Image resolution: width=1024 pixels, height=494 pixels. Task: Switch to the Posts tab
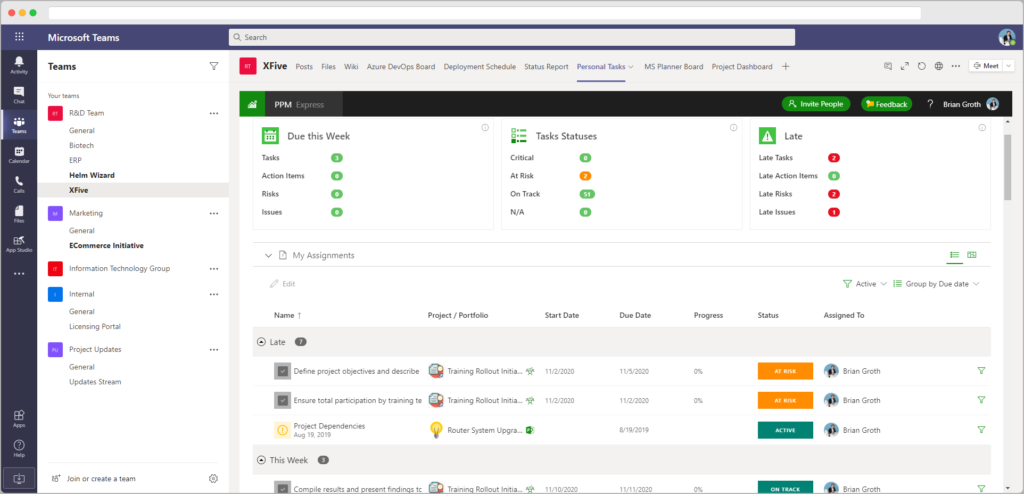(x=304, y=67)
